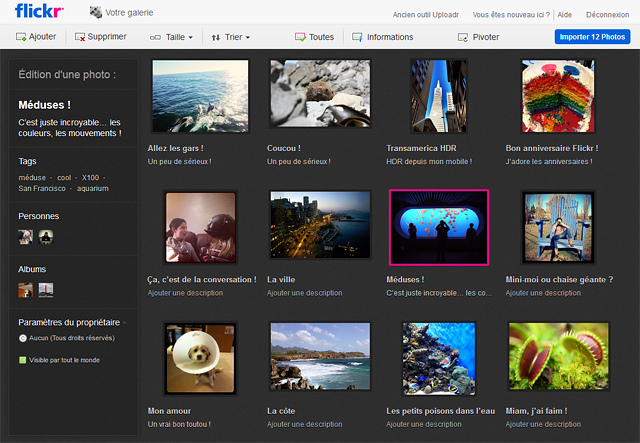640x443 pixels.
Task: Click Supprimer to delete the photo
Action: pyautogui.click(x=100, y=37)
